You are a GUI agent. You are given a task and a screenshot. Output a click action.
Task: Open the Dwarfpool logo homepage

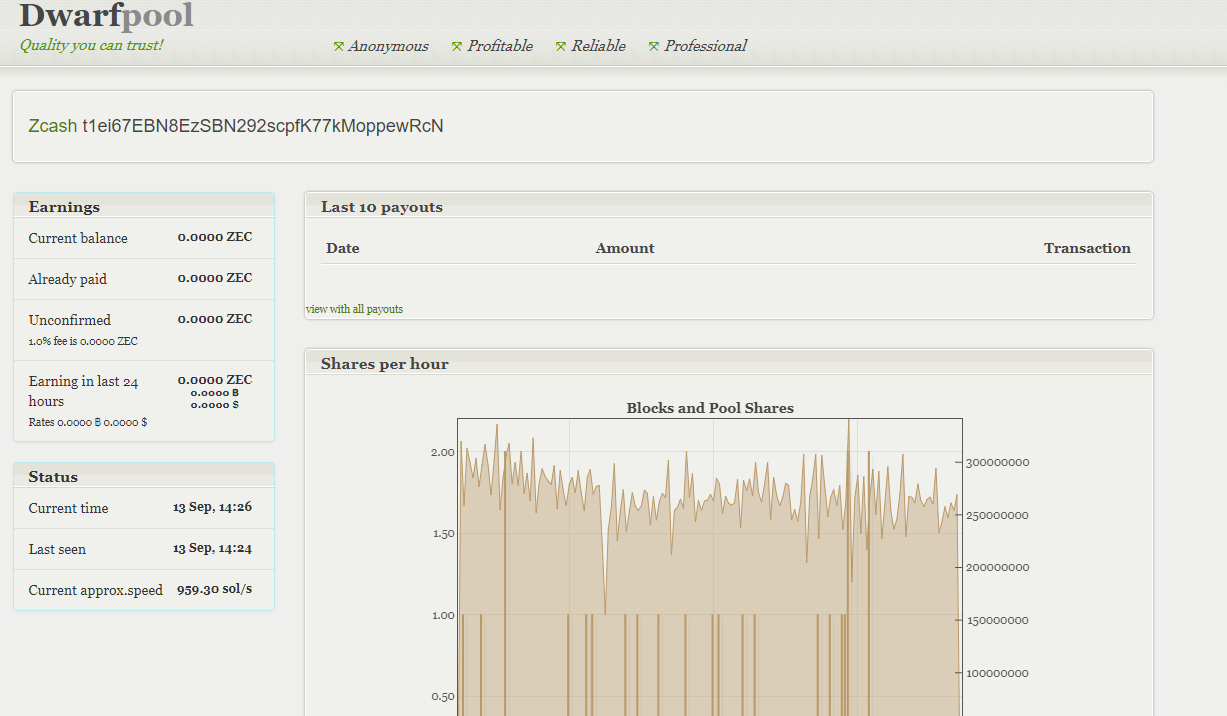tap(106, 16)
